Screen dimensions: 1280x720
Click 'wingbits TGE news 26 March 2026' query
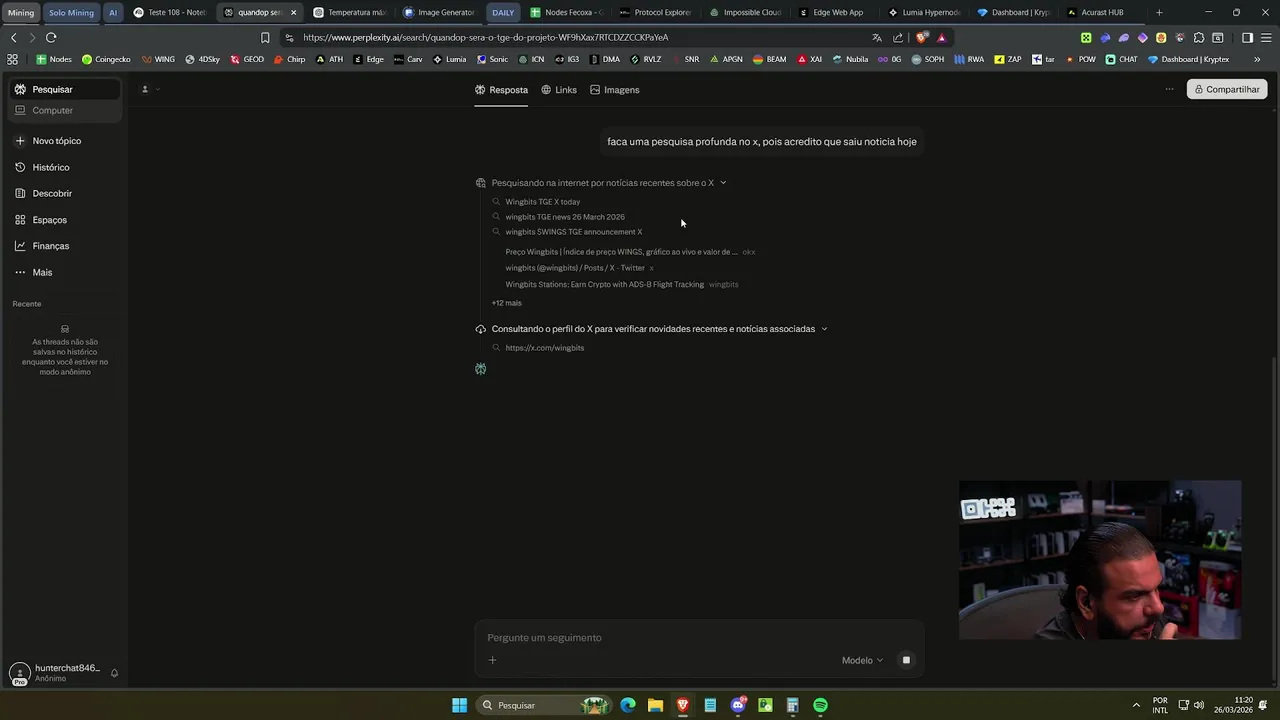click(x=564, y=217)
